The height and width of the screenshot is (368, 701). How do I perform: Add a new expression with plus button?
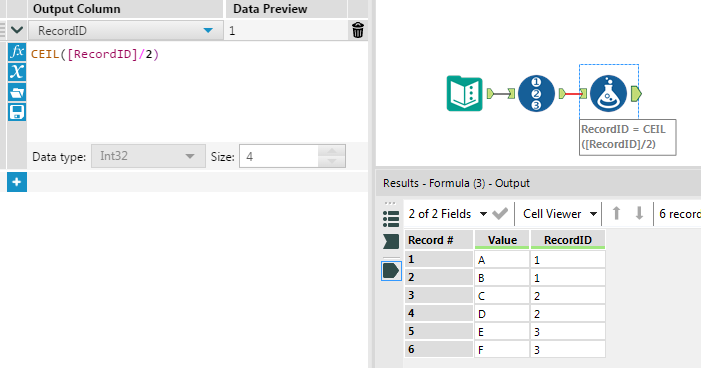click(x=17, y=182)
